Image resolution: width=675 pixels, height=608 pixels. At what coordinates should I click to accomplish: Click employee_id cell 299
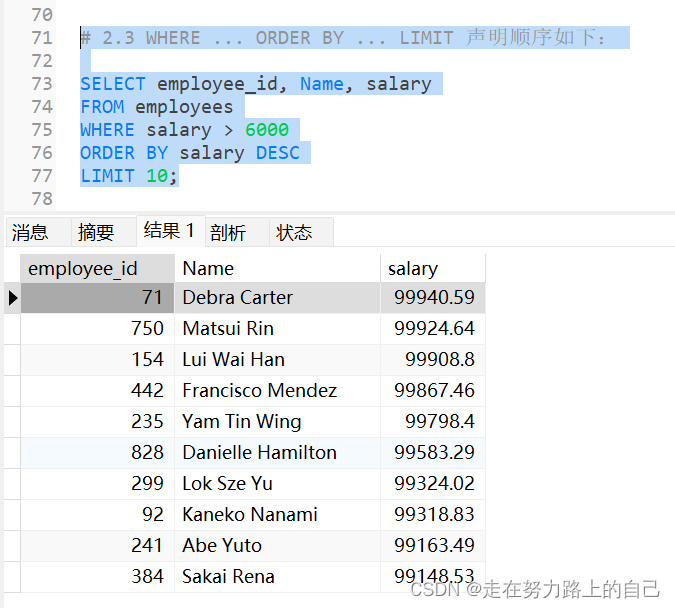click(97, 484)
